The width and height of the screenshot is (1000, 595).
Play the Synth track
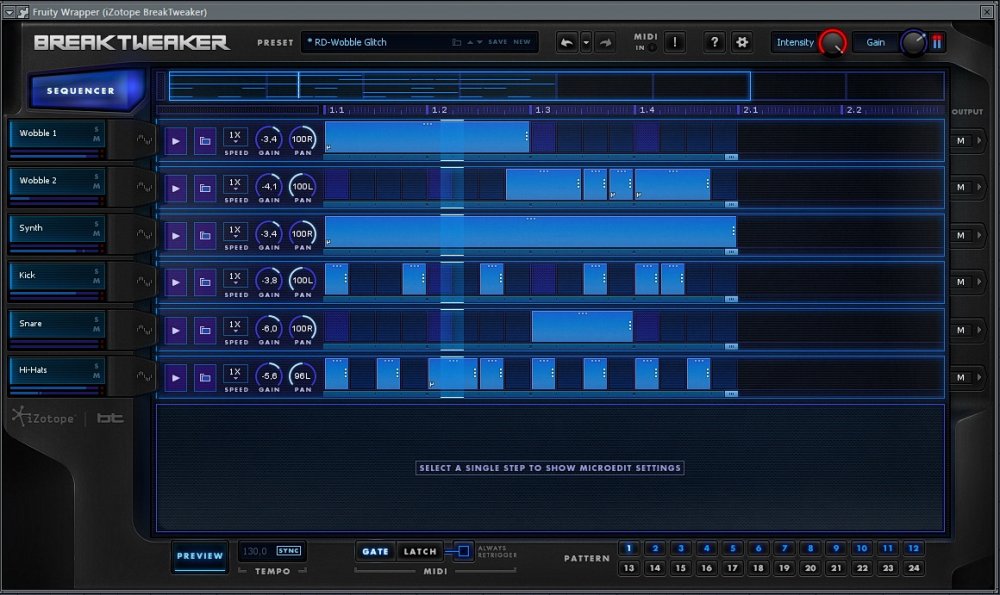[x=175, y=235]
